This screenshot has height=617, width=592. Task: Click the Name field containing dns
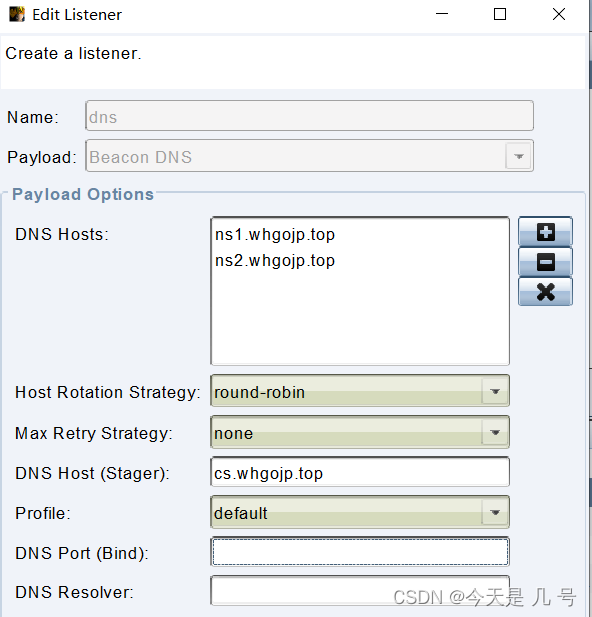(309, 116)
